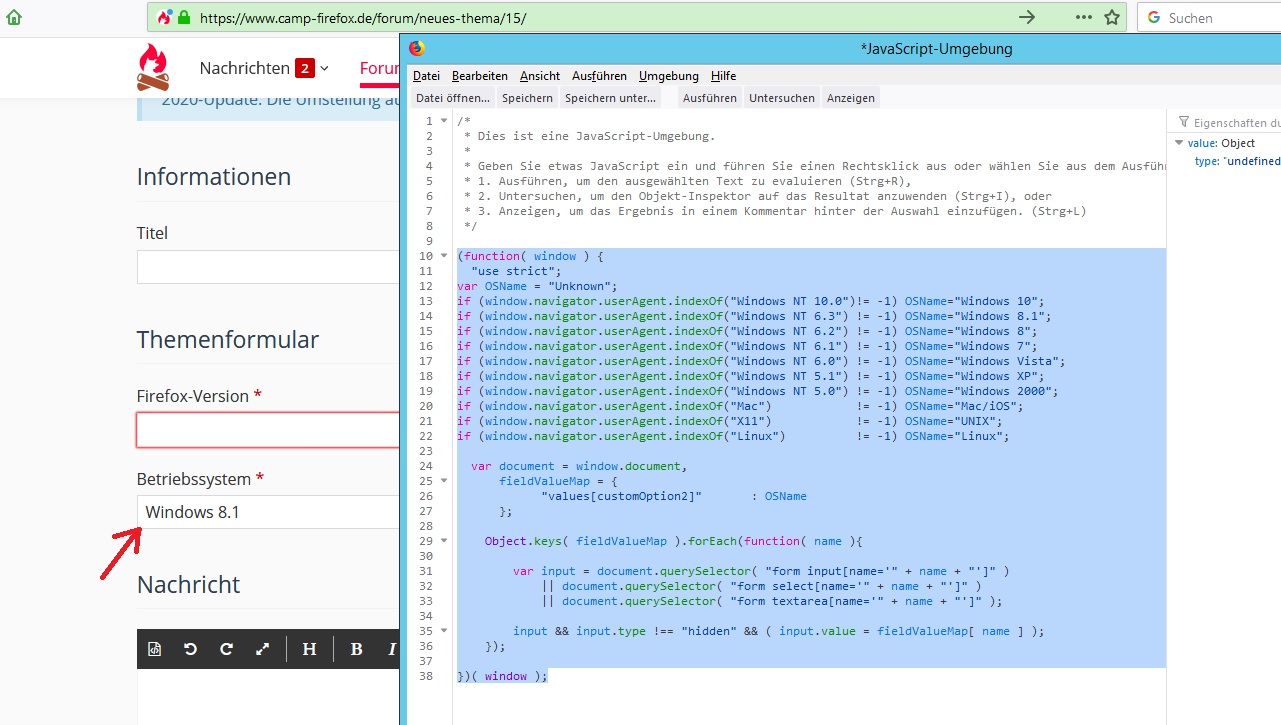Viewport: 1281px width, 725px height.
Task: Click the green padlock site security icon
Action: tap(184, 18)
